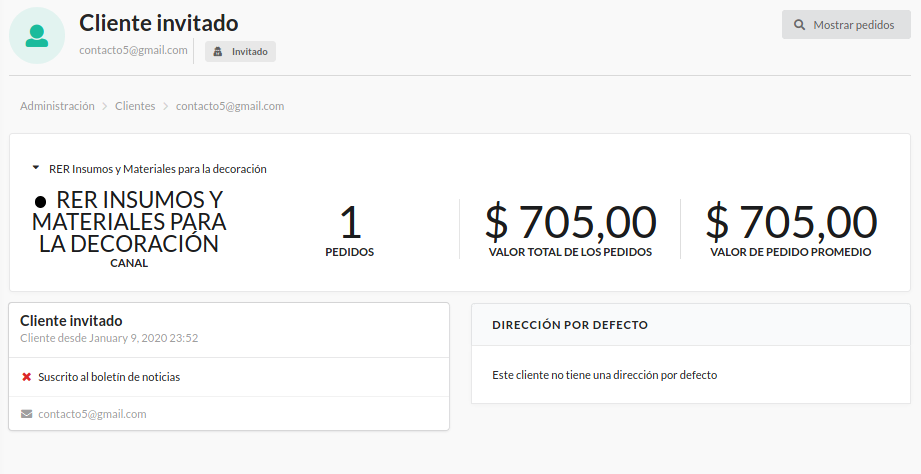Click the VALOR TOTAL DE LOS PEDIDOS caption

570,252
